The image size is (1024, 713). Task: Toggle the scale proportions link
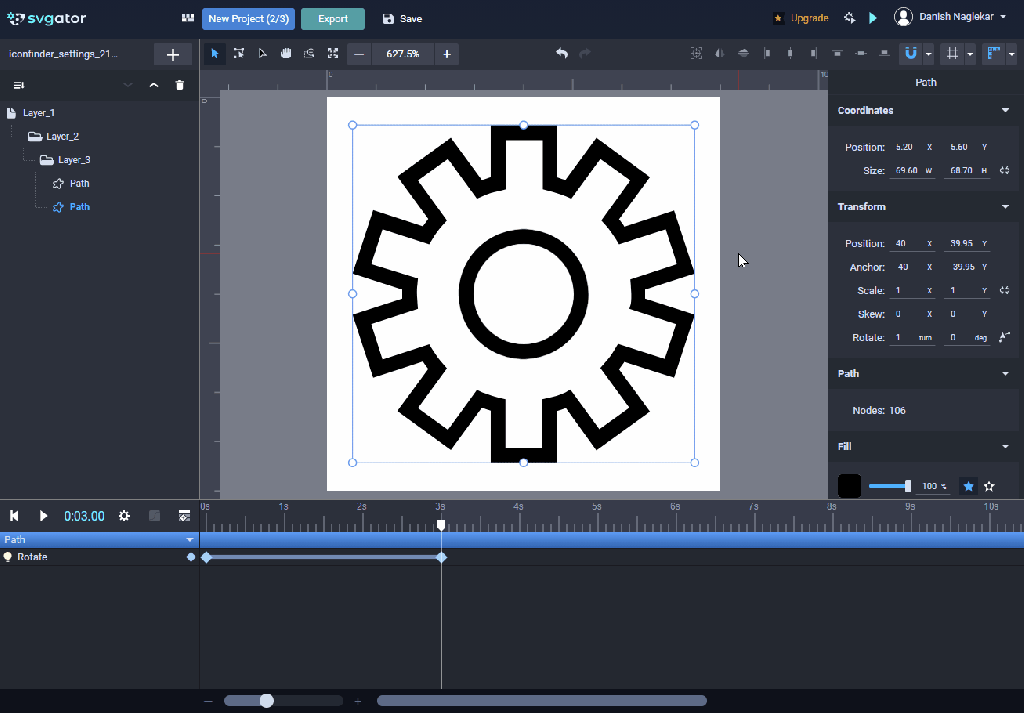click(x=1004, y=291)
